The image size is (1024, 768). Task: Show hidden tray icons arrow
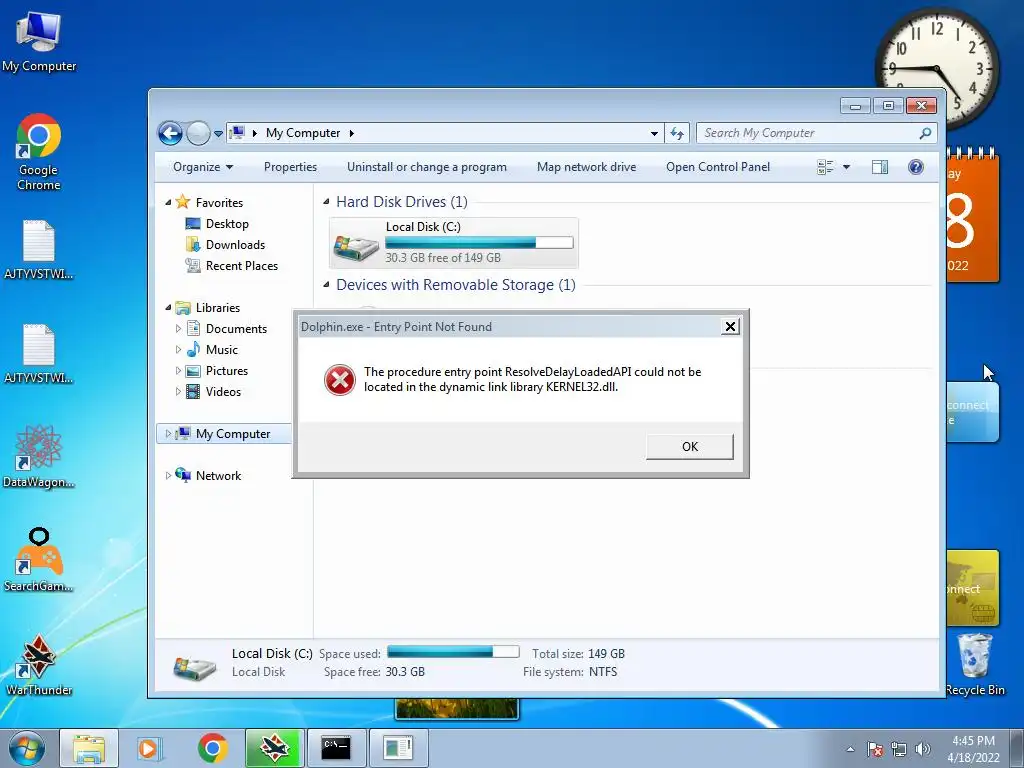(850, 749)
